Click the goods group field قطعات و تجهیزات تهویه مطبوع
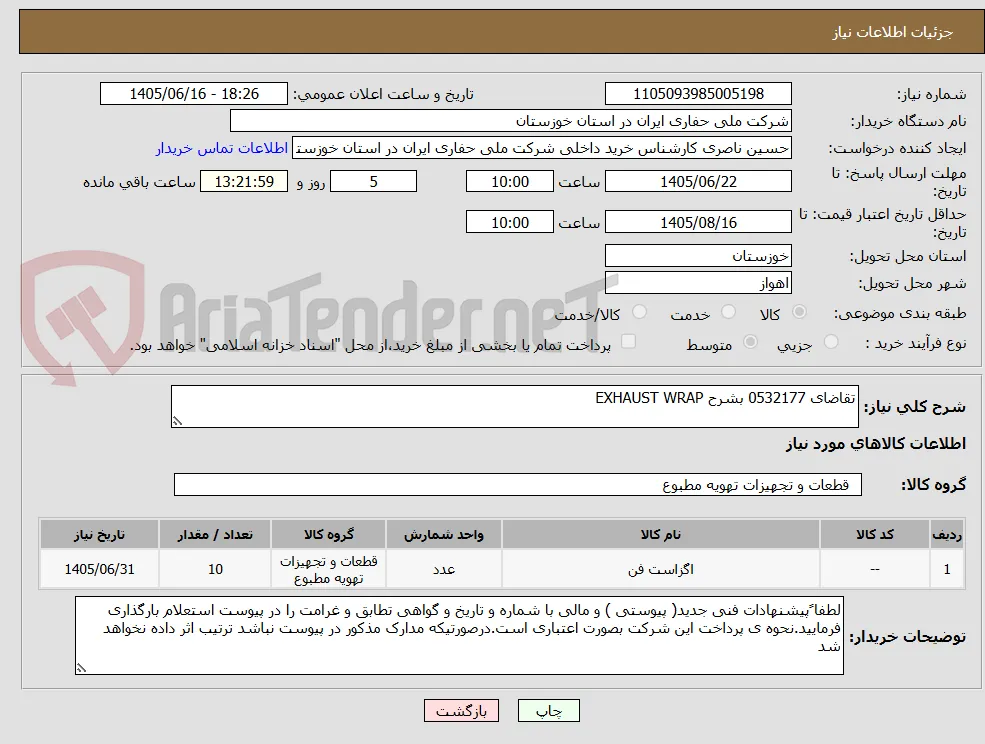The width and height of the screenshot is (985, 744). coord(518,484)
